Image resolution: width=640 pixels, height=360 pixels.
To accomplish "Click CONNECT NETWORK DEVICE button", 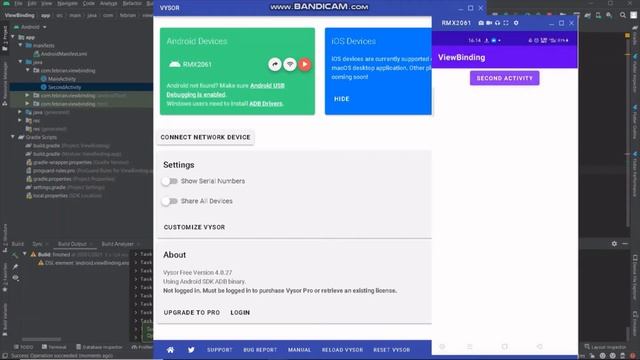I will [x=205, y=138].
